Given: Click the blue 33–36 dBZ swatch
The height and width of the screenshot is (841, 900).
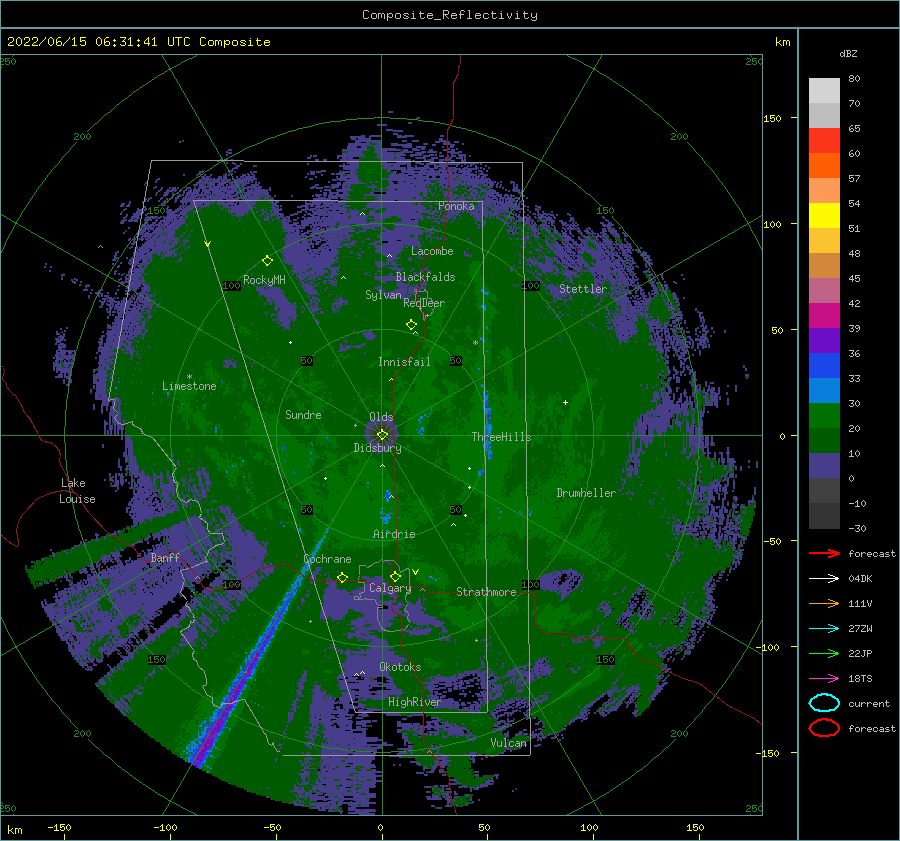Looking at the screenshot, I should click(824, 366).
